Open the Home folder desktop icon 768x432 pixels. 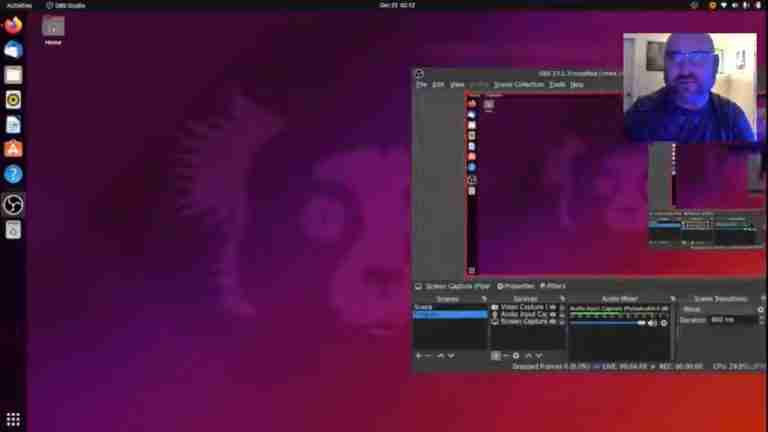pos(53,30)
